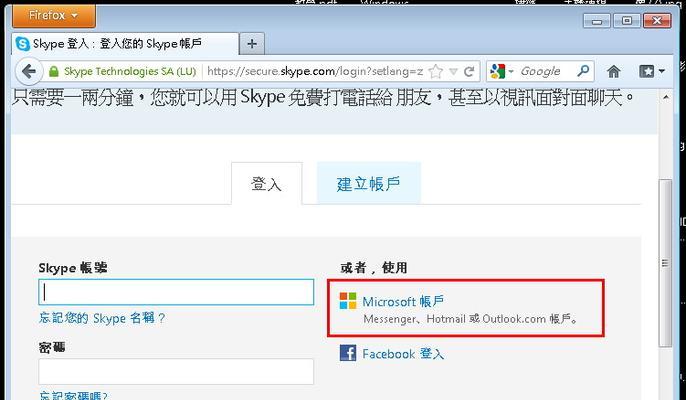Click Messenger、Hotmail 或 Outlook.com 帳戶 text
The image size is (686, 400).
point(471,319)
